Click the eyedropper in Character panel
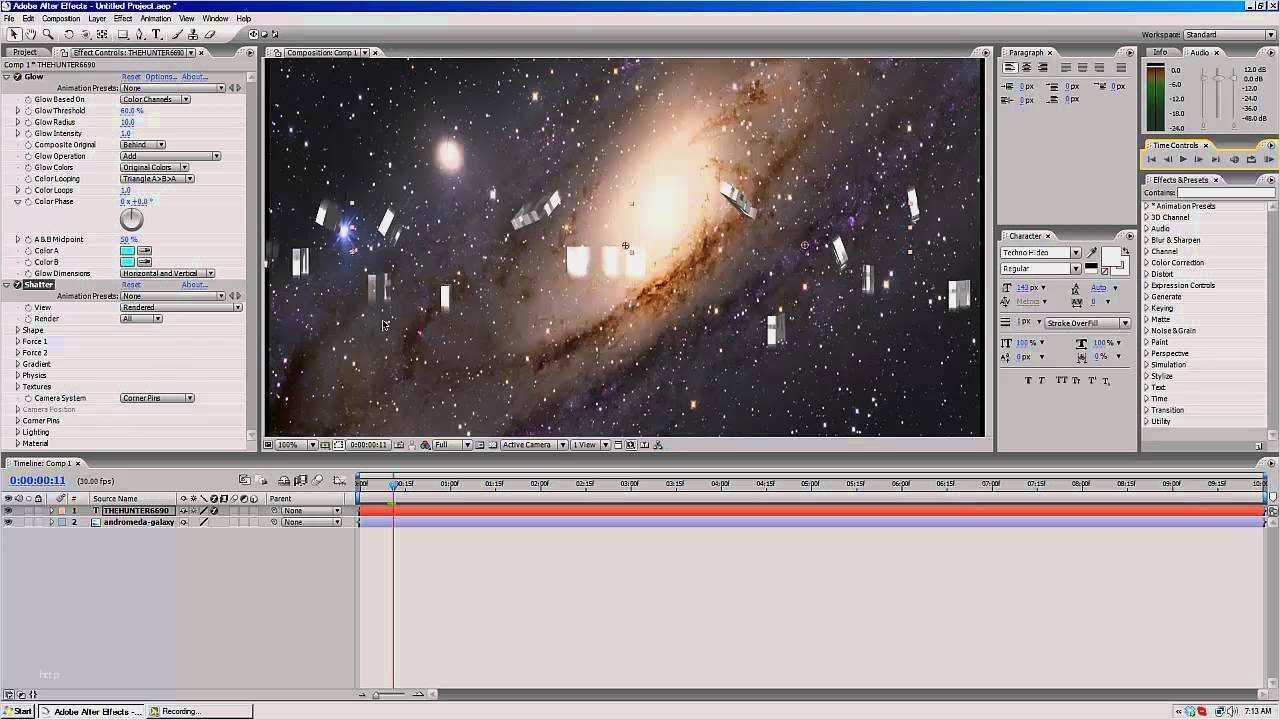The height and width of the screenshot is (720, 1280). pos(1092,253)
